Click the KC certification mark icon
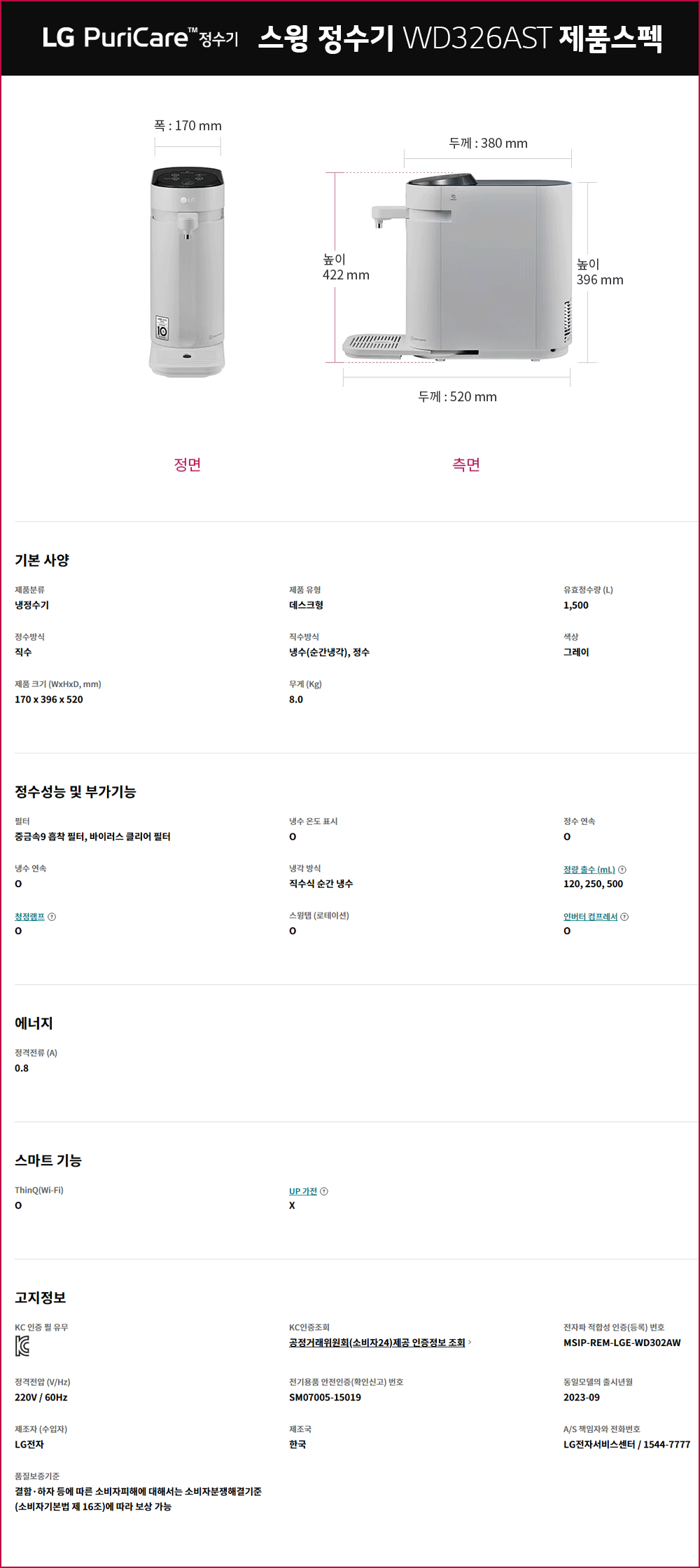The width and height of the screenshot is (700, 1568). point(22,1346)
